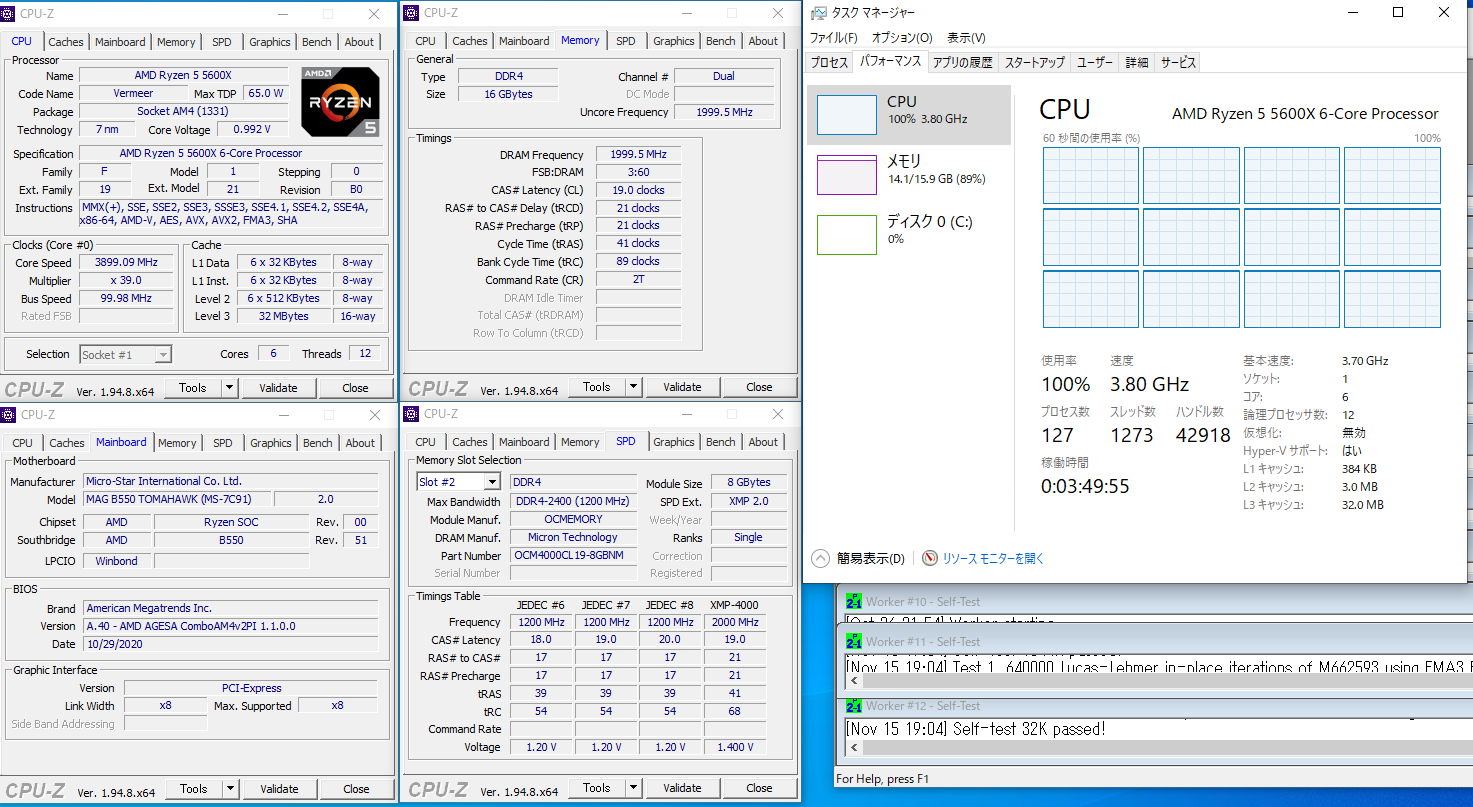Open the About tab in the CPU-Z SPD window
Image resolution: width=1473 pixels, height=807 pixels.
[763, 442]
